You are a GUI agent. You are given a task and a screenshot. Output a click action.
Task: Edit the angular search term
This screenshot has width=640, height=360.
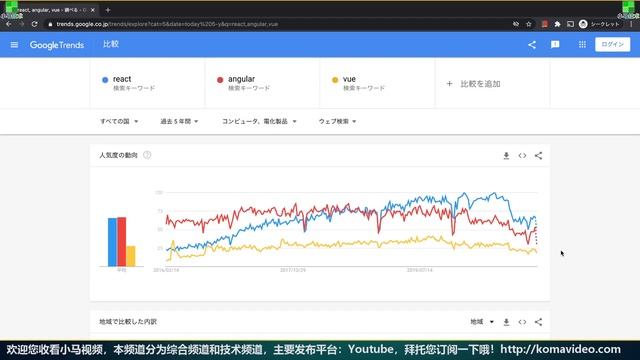pos(262,83)
